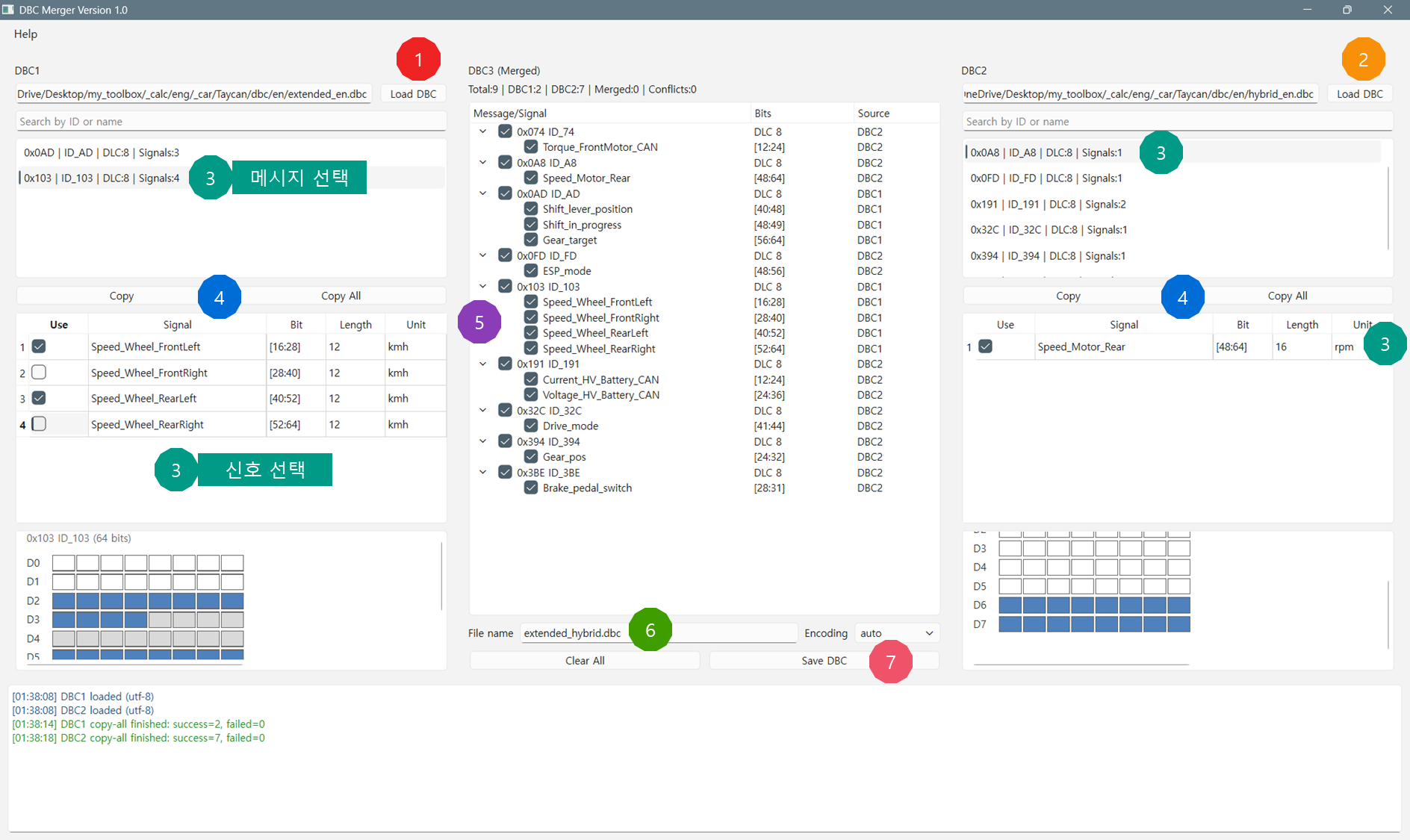Select 0x0AD ID_AD message in DBC1 list
The height and width of the screenshot is (840, 1410).
[x=232, y=152]
